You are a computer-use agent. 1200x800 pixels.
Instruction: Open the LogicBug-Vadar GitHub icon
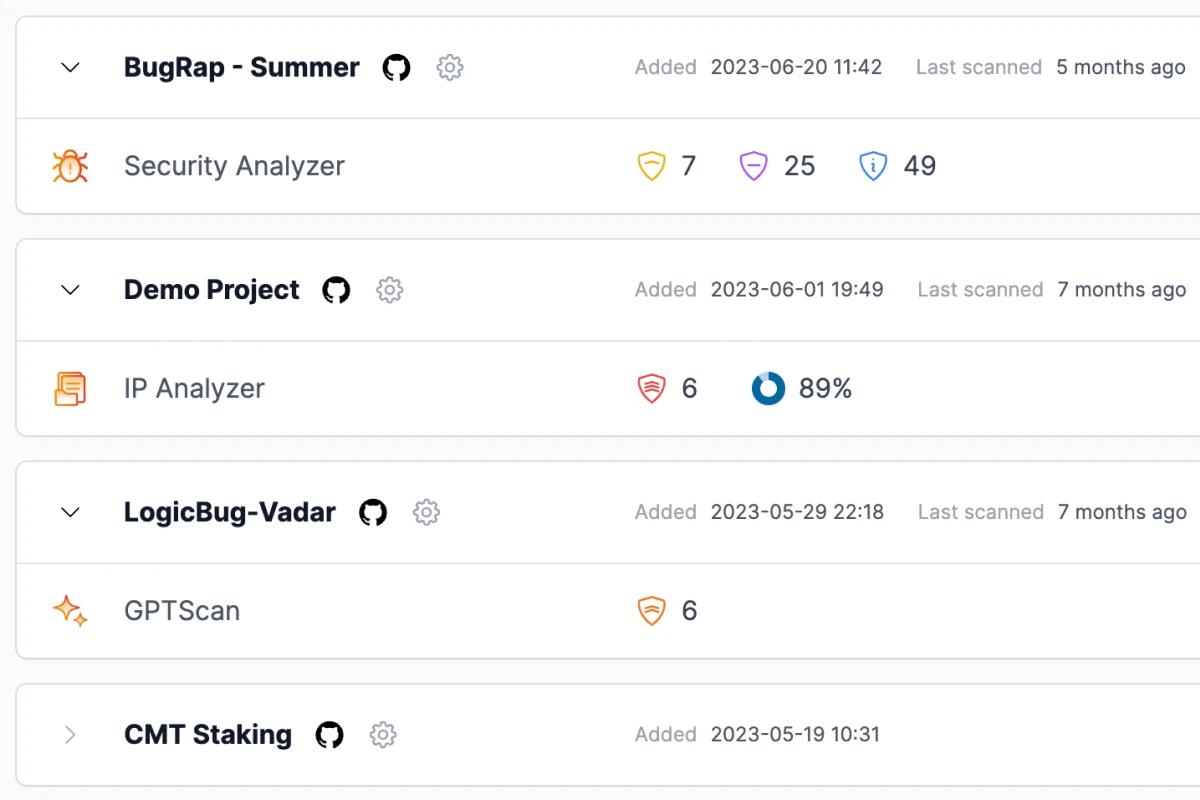373,512
